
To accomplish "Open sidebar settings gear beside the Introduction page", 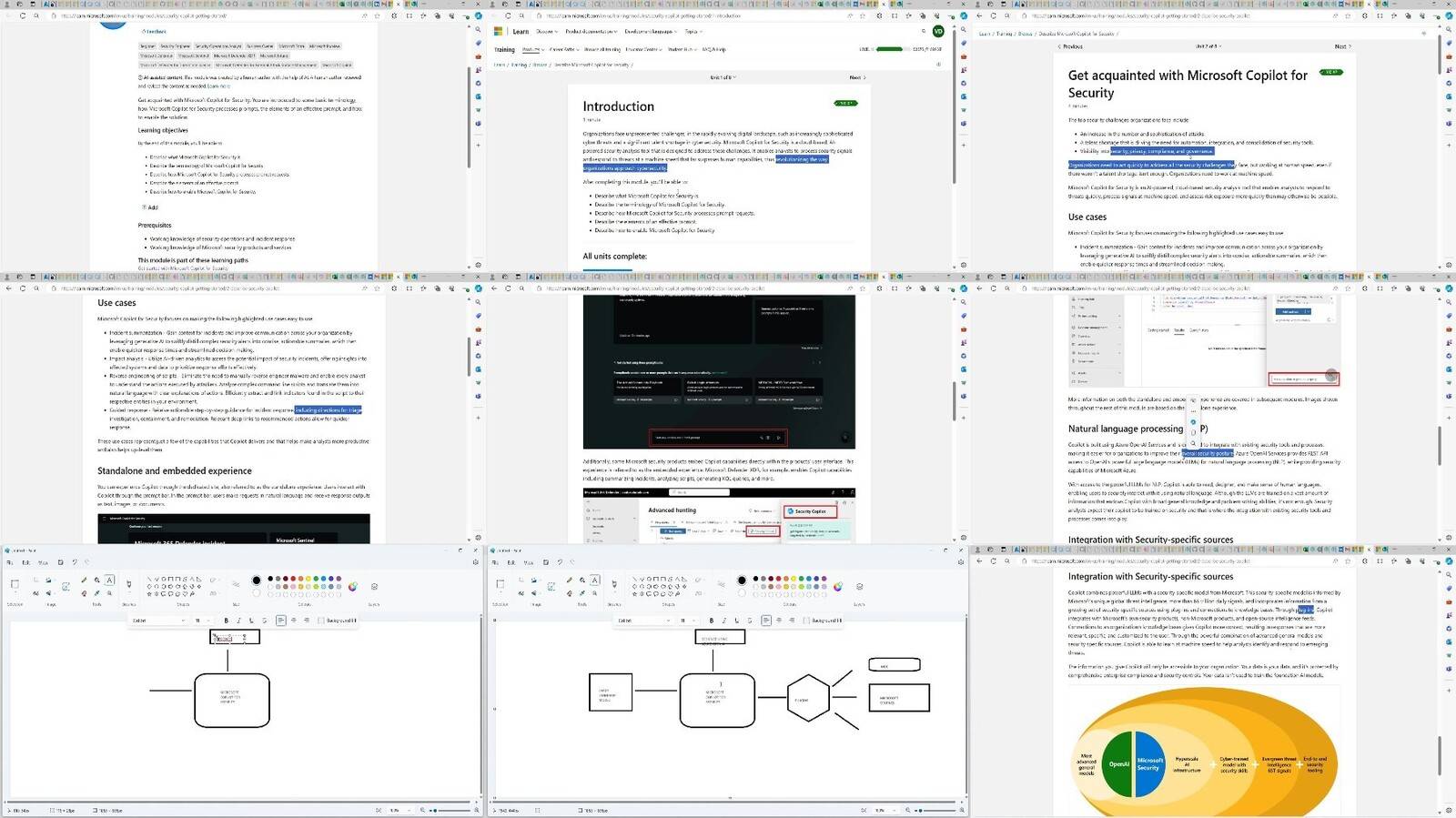I will coord(964,265).
